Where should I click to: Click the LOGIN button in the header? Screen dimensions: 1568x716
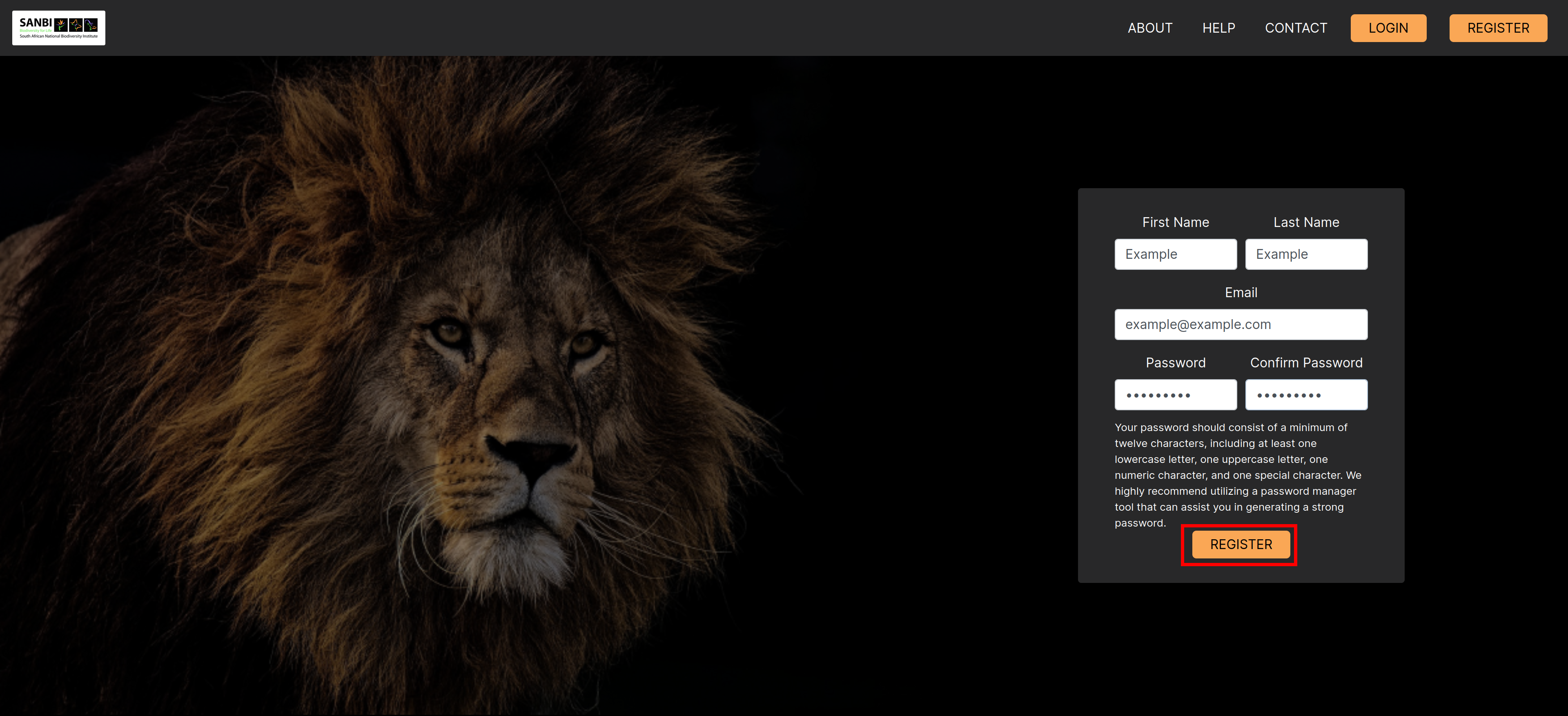pos(1388,28)
